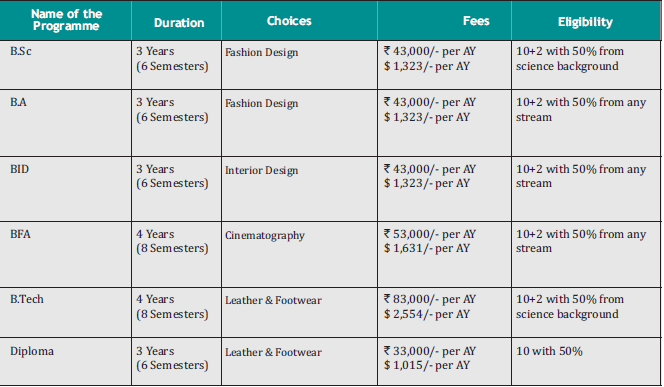Click the B.A programme name cell
The height and width of the screenshot is (387, 664).
(66, 123)
